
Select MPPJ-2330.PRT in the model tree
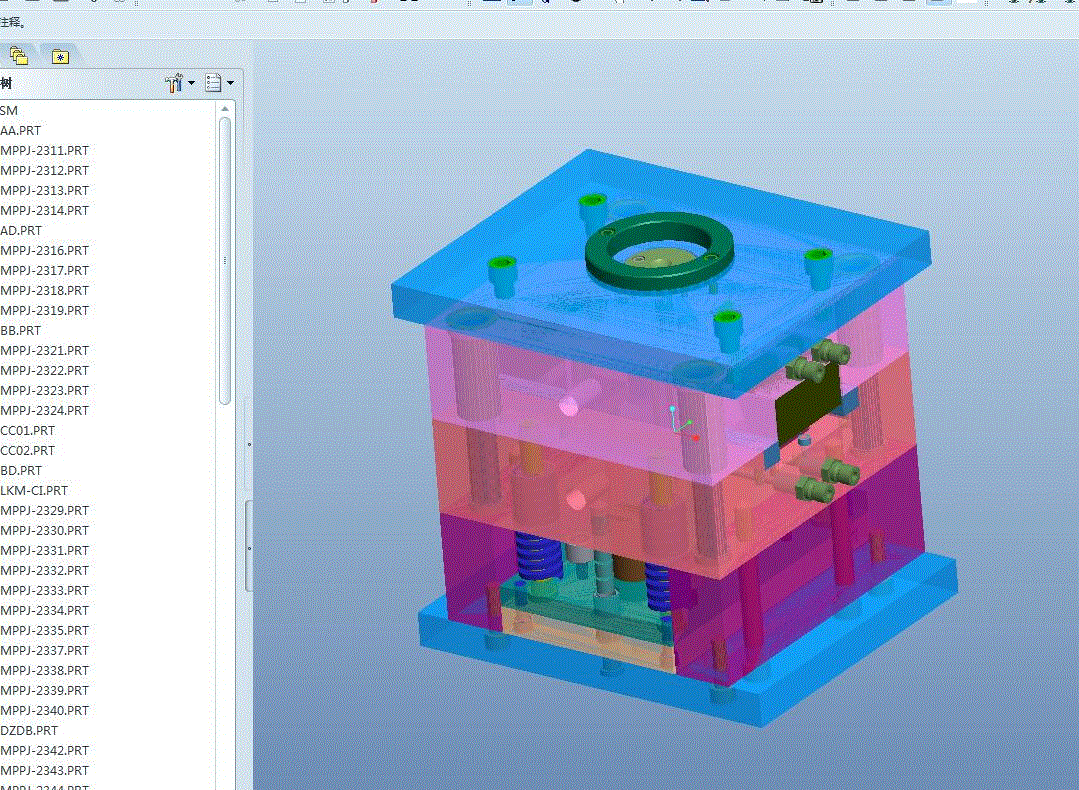(45, 530)
